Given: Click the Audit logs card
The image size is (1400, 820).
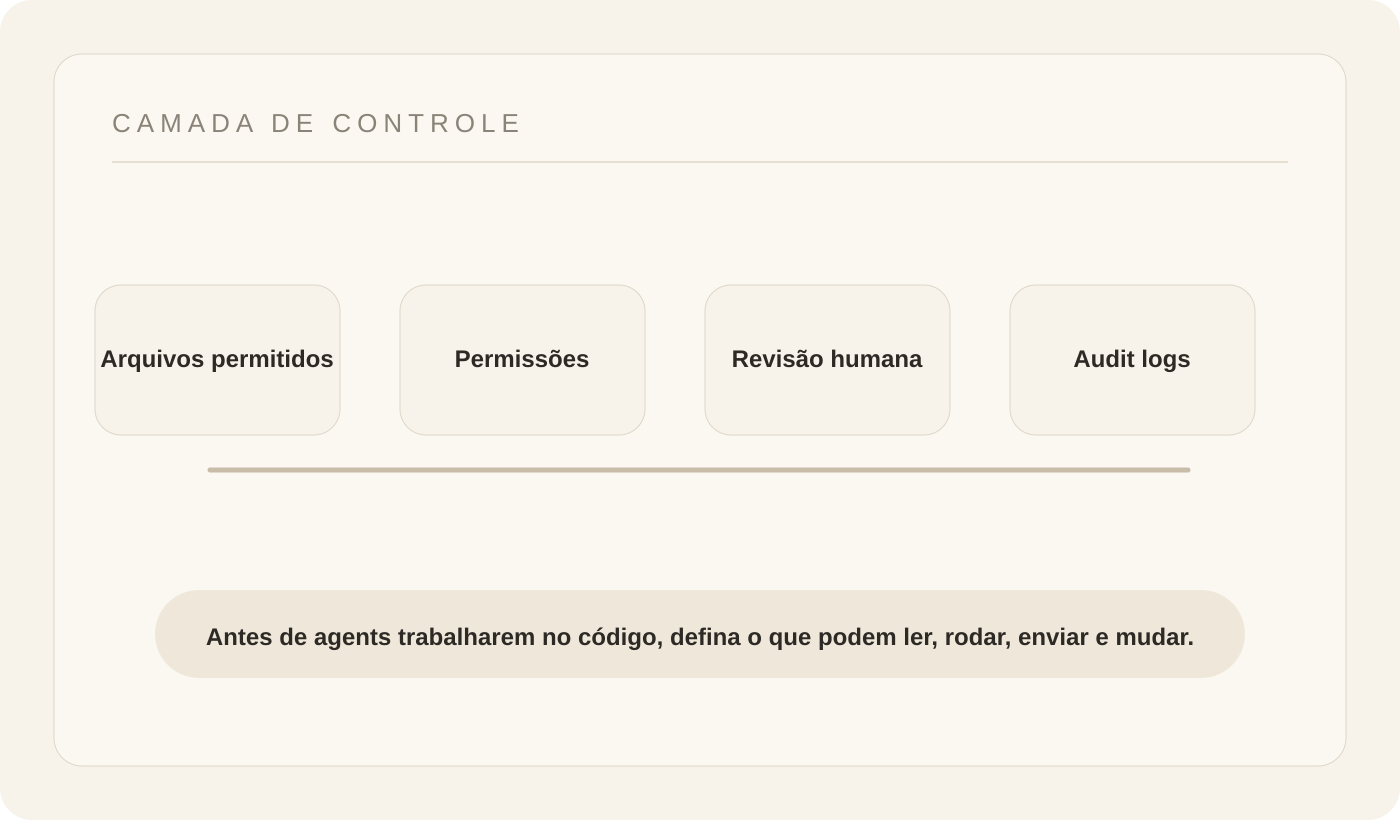Looking at the screenshot, I should [x=1132, y=360].
